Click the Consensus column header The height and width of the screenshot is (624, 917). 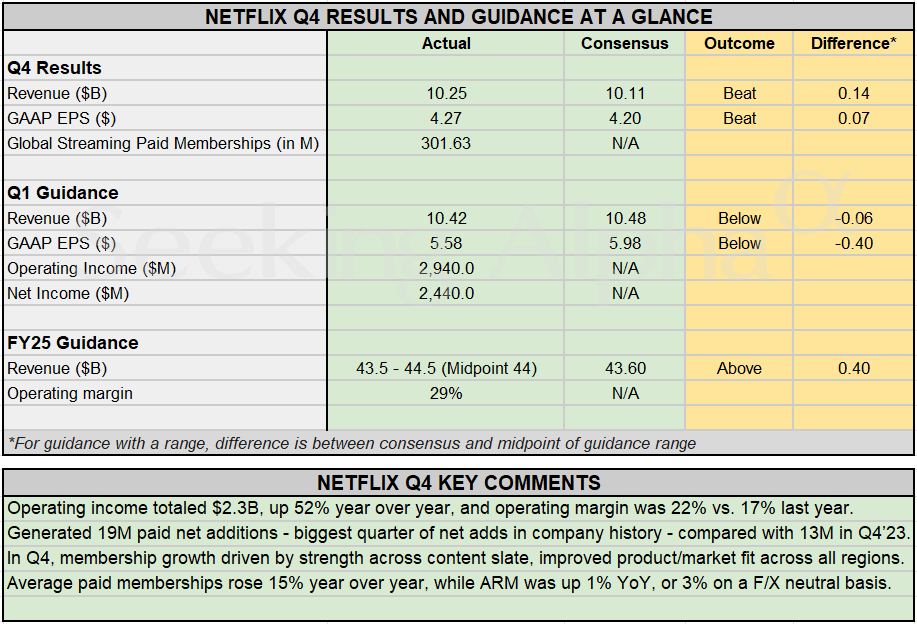[625, 43]
